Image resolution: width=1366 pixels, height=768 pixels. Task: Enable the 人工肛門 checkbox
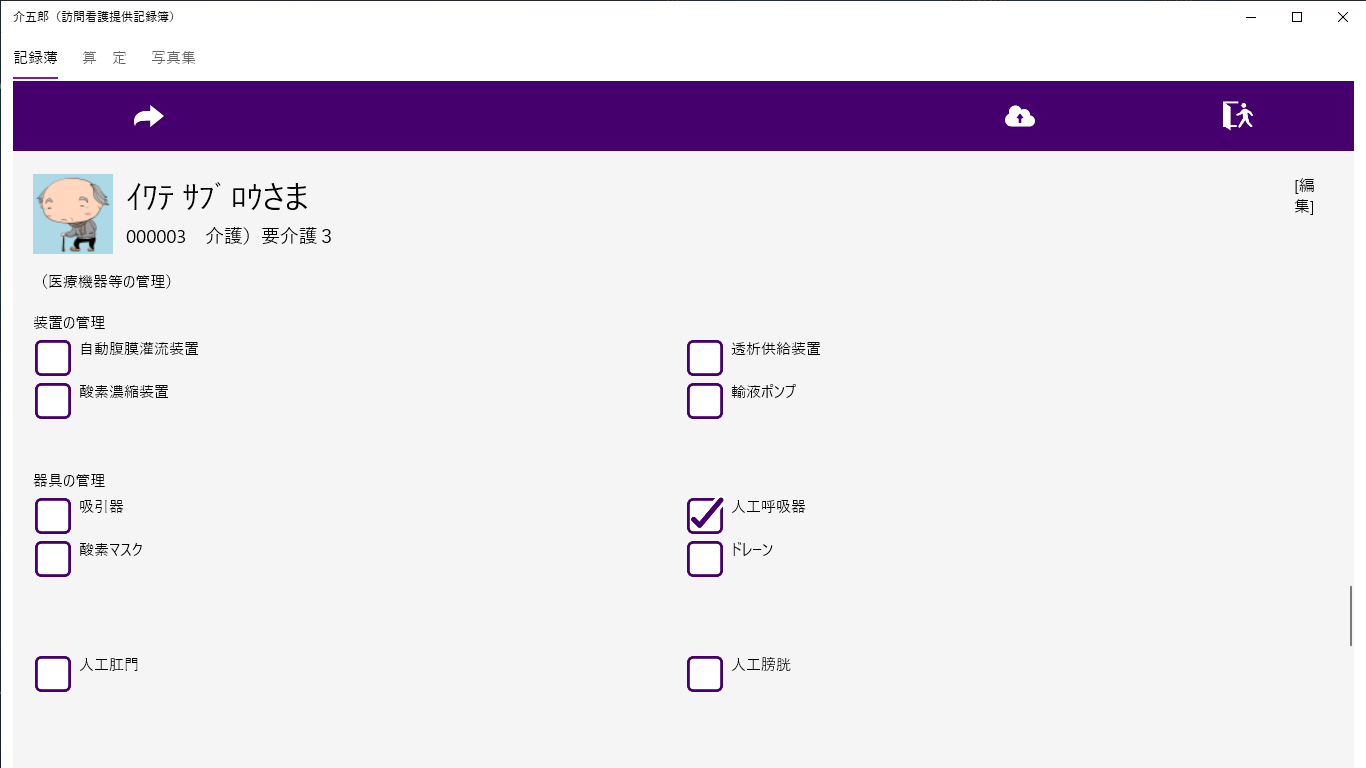point(53,674)
